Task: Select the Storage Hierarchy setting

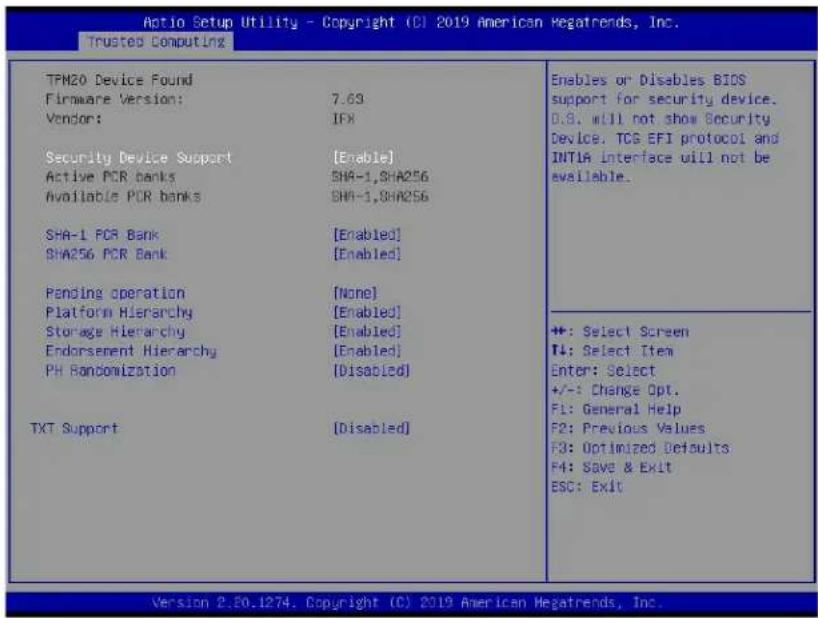Action: click(x=115, y=331)
